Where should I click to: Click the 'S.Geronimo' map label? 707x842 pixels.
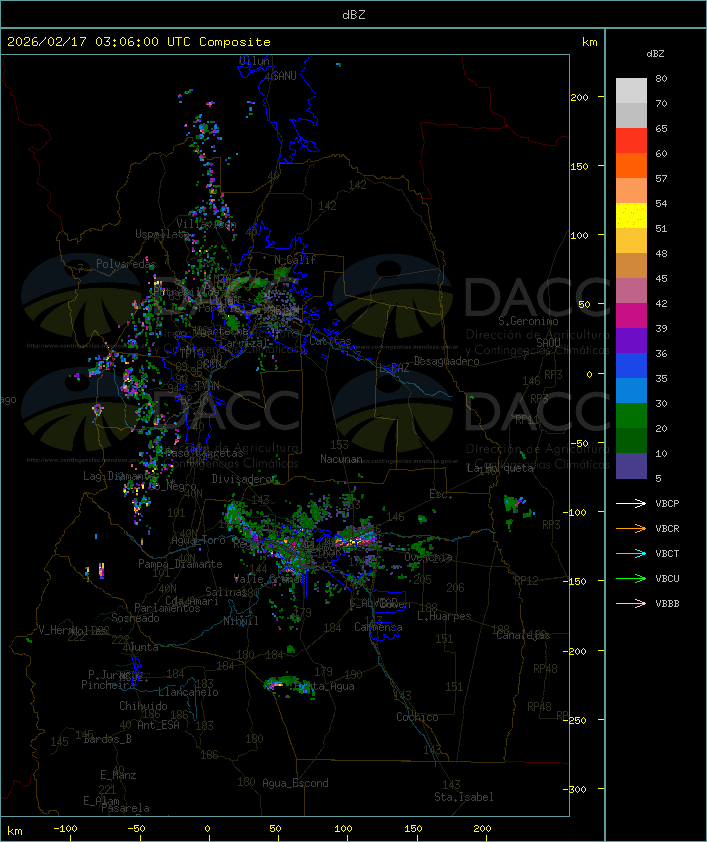(528, 321)
